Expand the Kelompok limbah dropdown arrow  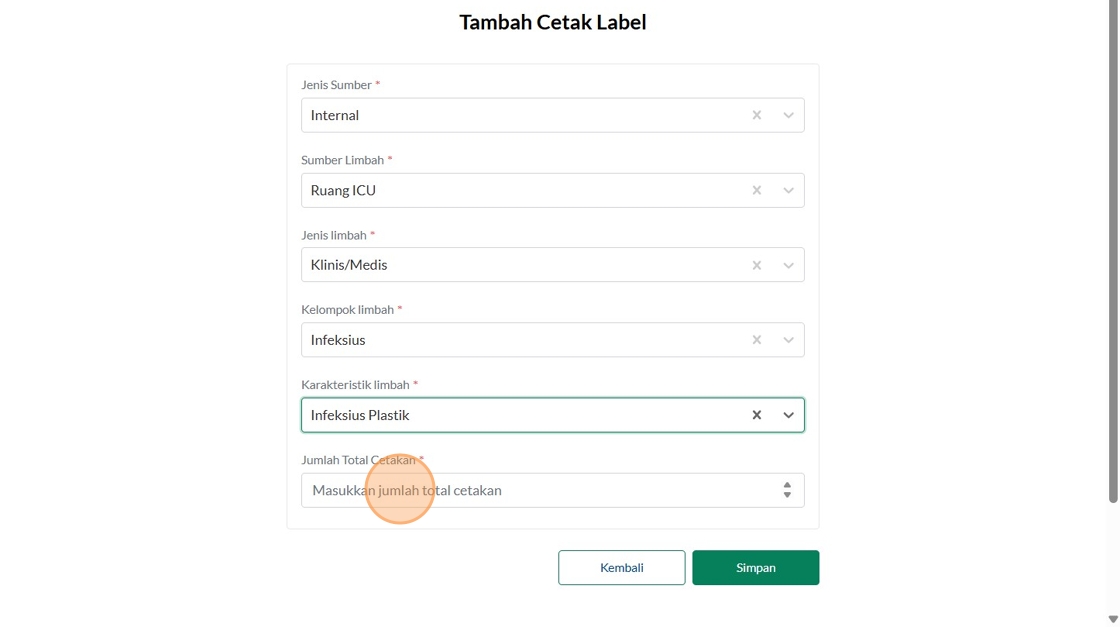click(788, 340)
